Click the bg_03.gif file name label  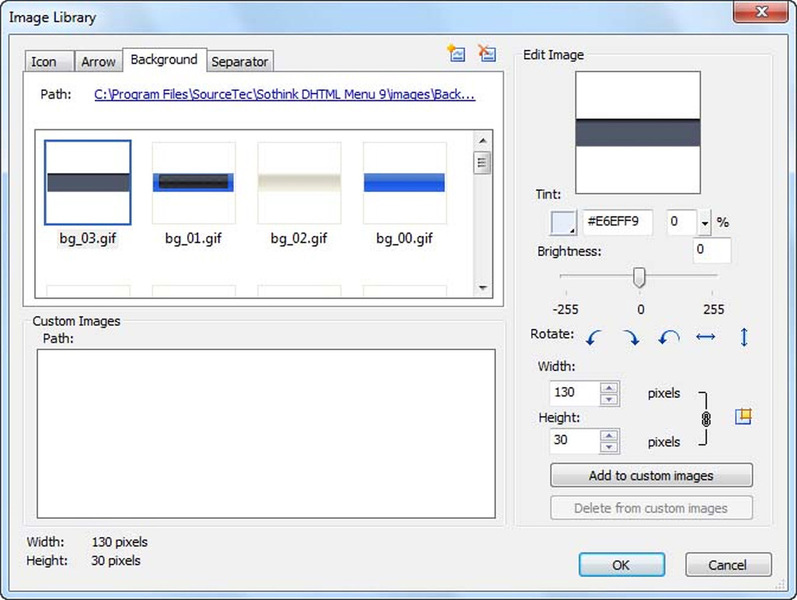coord(88,238)
